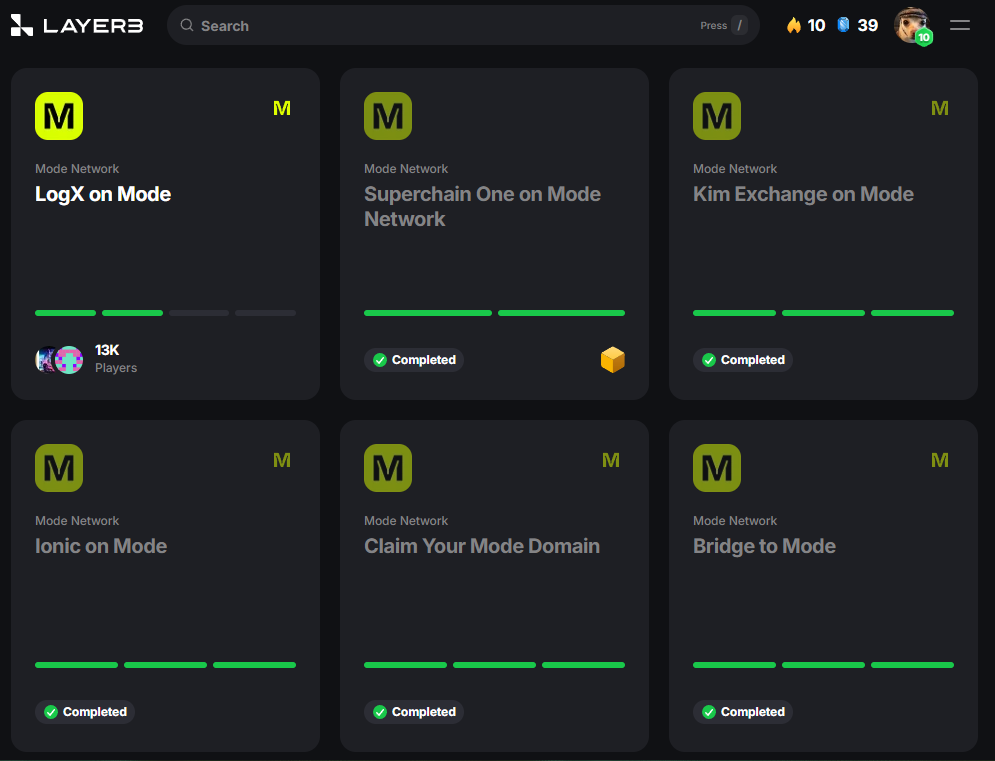Viewport: 995px width, 761px height.
Task: Open the LogX on Mode quest title
Action: [103, 194]
